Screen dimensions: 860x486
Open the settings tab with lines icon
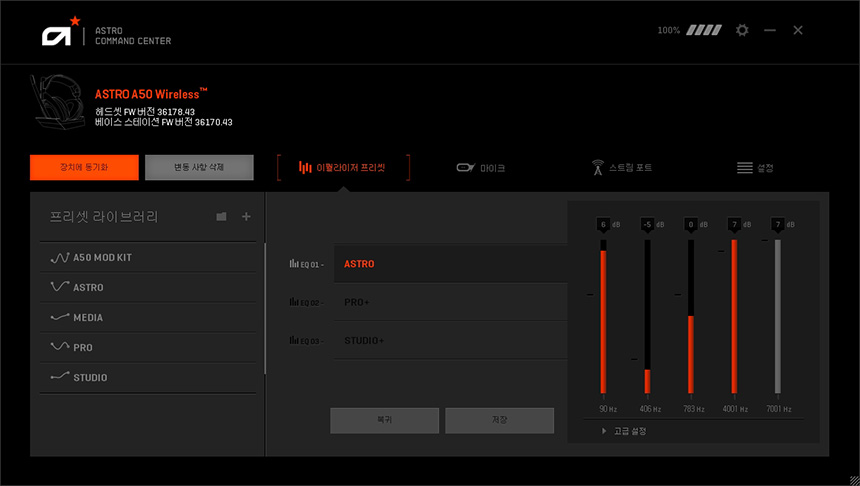click(x=755, y=168)
